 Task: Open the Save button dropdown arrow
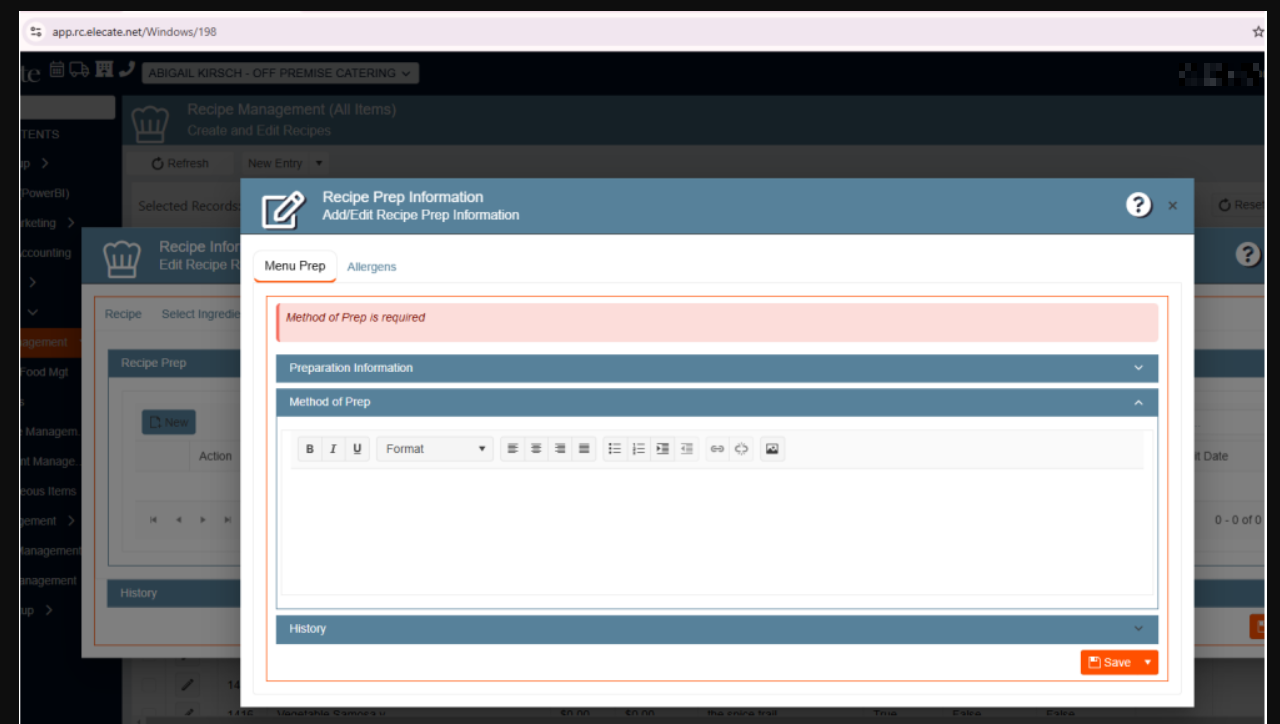pos(1148,662)
